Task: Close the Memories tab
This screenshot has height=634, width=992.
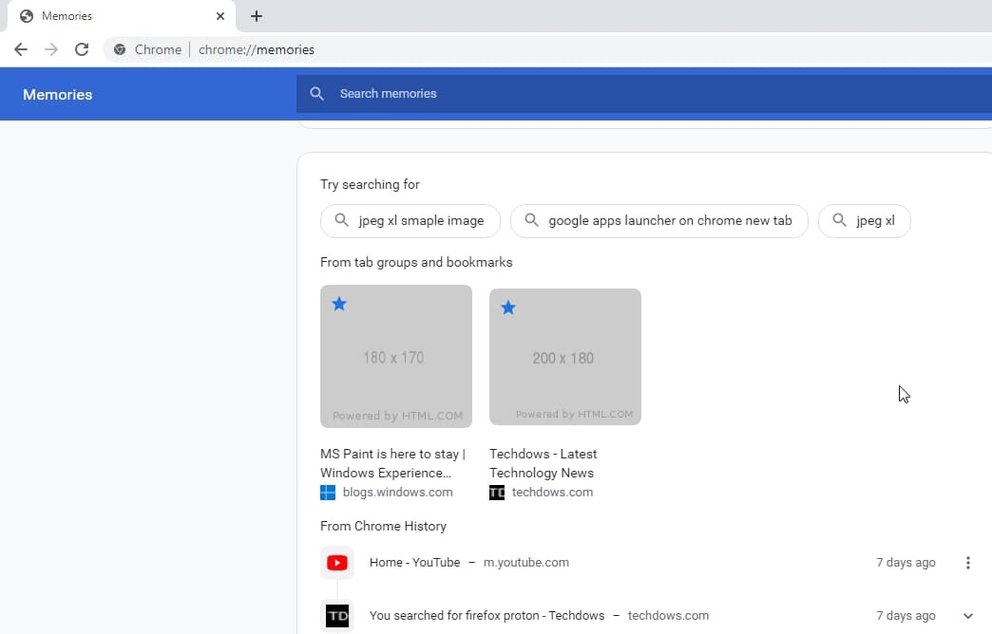Action: click(x=220, y=16)
